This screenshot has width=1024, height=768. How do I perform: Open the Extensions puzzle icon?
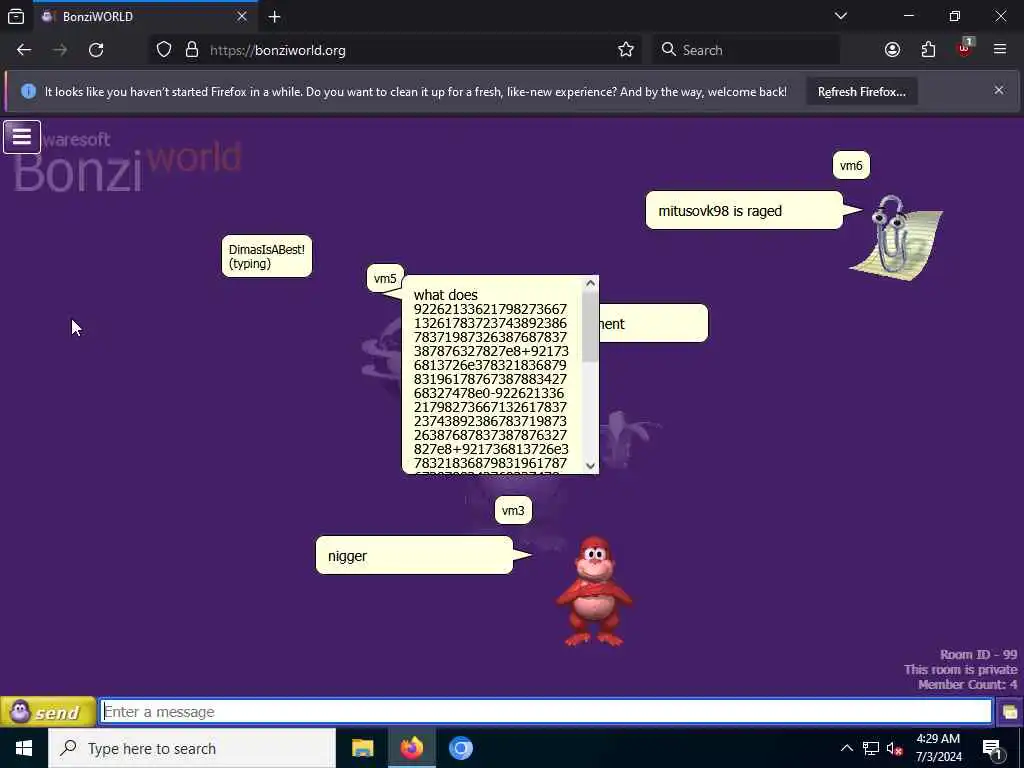[928, 50]
